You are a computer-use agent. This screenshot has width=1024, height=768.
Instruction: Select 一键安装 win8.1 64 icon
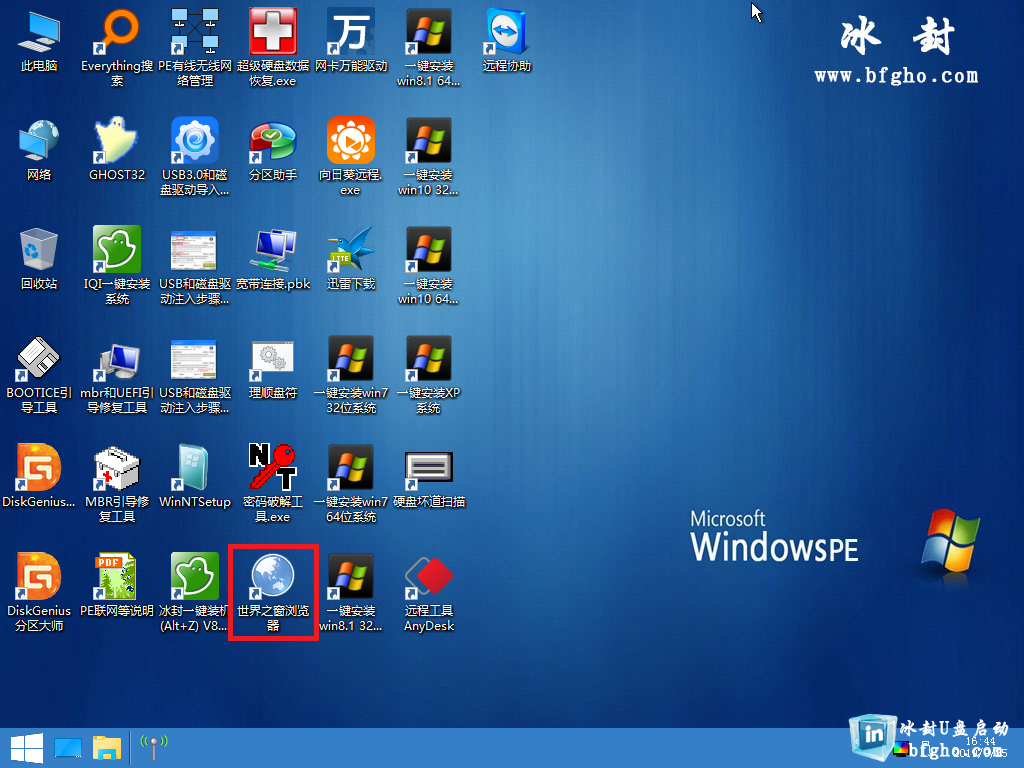click(428, 47)
